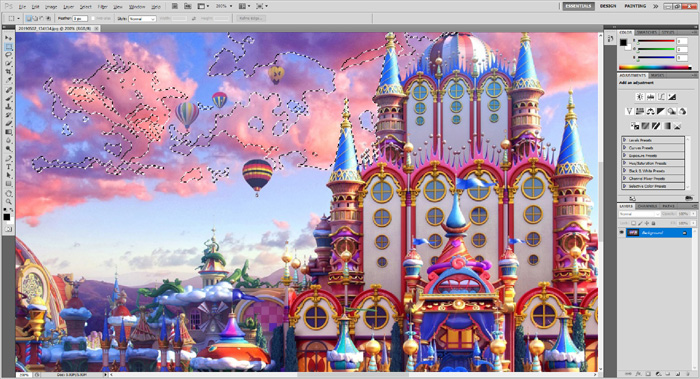Choose Intersect with Selection mode
Image resolution: width=700 pixels, height=379 pixels.
48,18
